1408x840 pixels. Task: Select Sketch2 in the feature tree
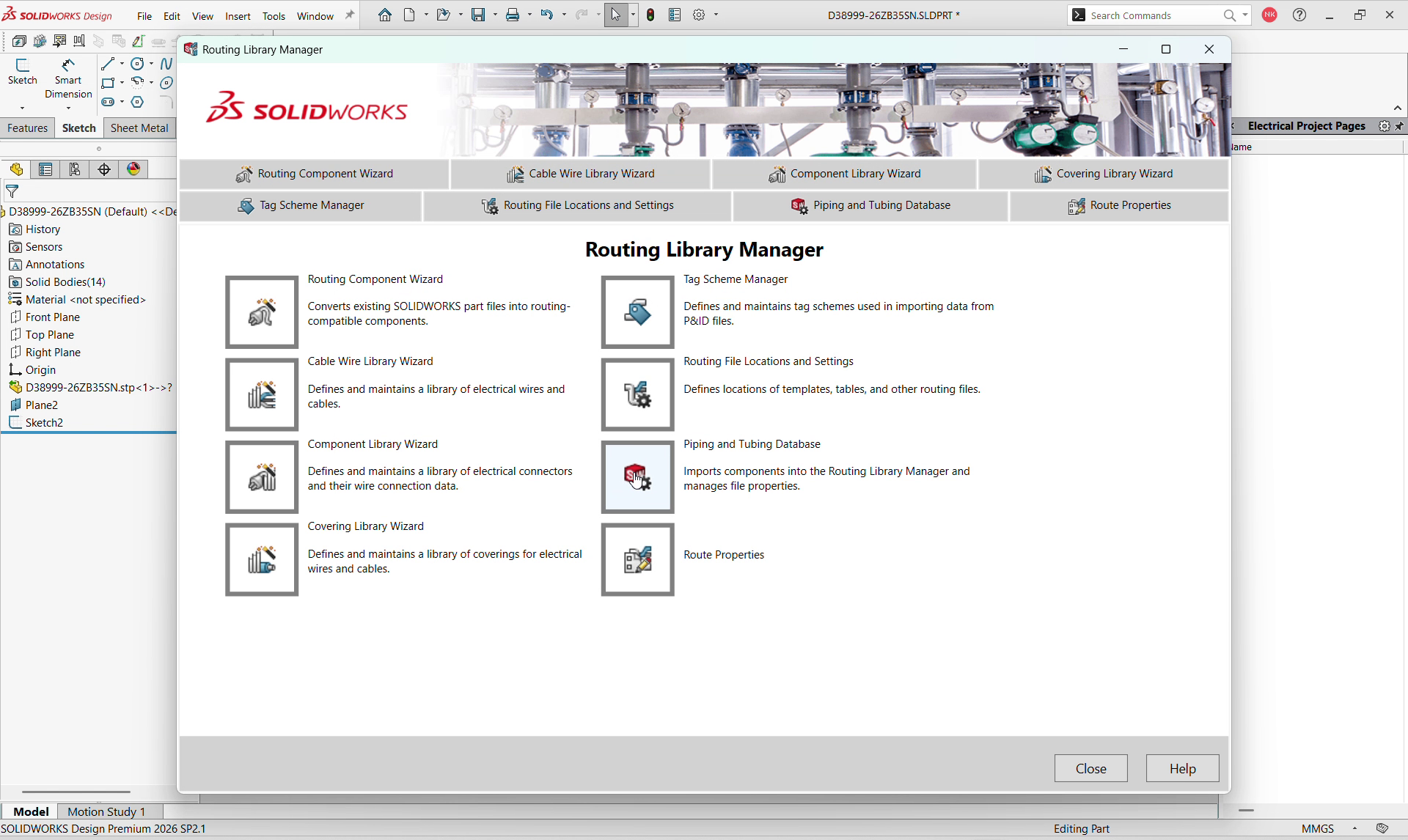click(44, 423)
